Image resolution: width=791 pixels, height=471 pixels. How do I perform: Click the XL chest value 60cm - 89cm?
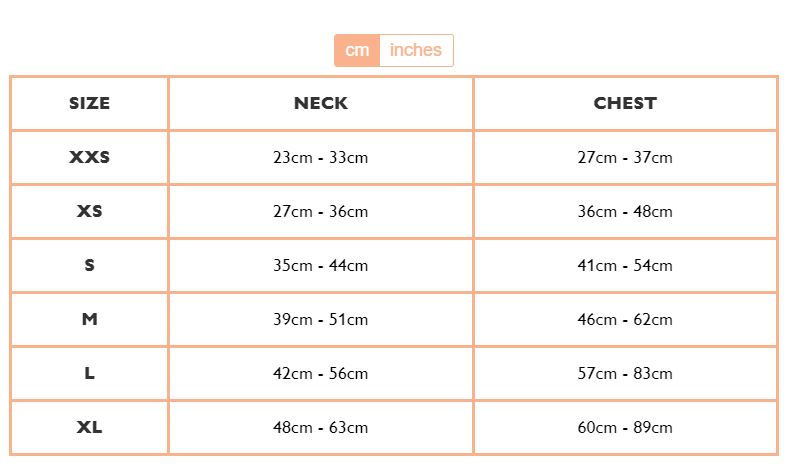click(625, 428)
